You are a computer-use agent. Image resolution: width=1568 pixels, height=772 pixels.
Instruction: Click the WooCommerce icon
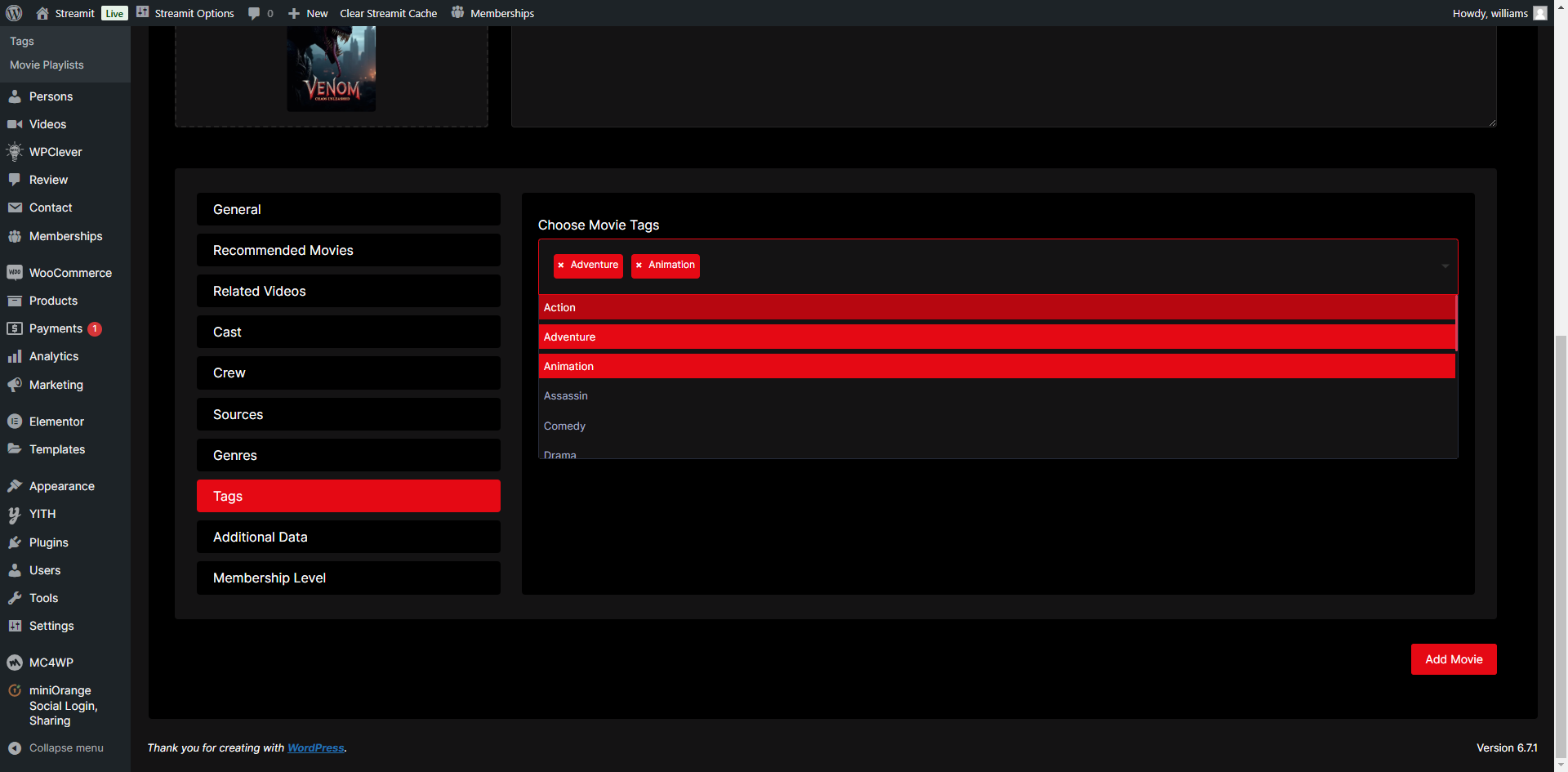(x=15, y=273)
